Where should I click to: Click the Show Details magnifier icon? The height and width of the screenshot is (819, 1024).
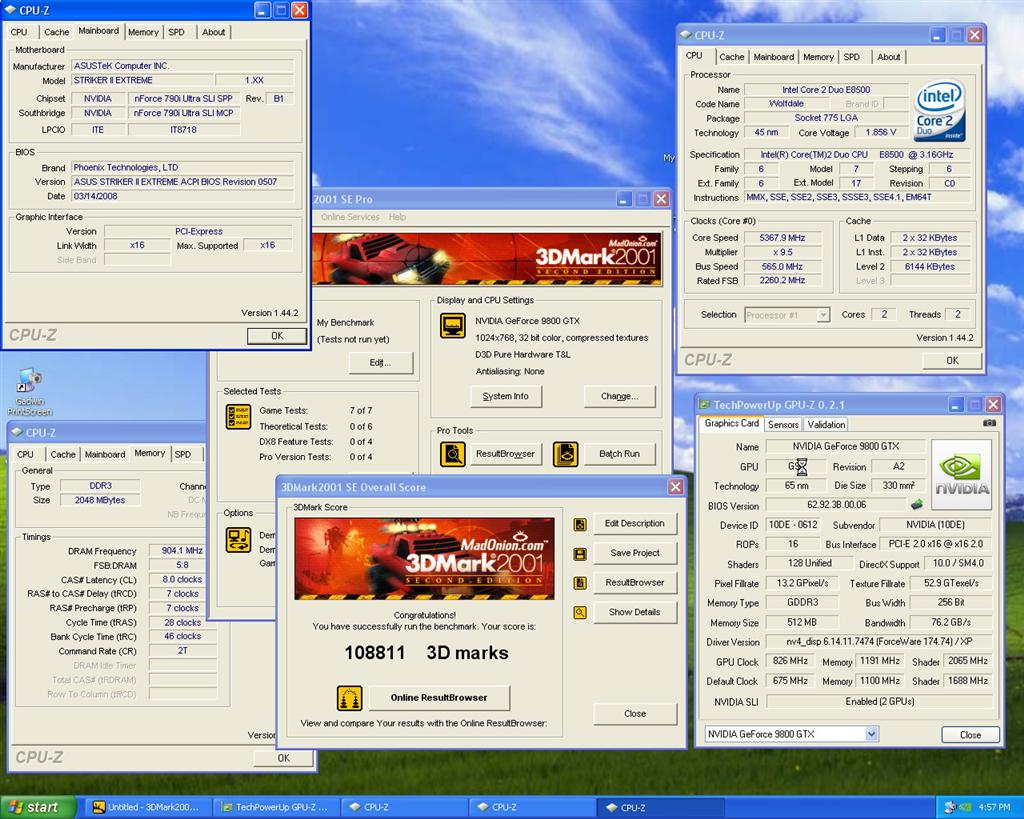click(579, 613)
